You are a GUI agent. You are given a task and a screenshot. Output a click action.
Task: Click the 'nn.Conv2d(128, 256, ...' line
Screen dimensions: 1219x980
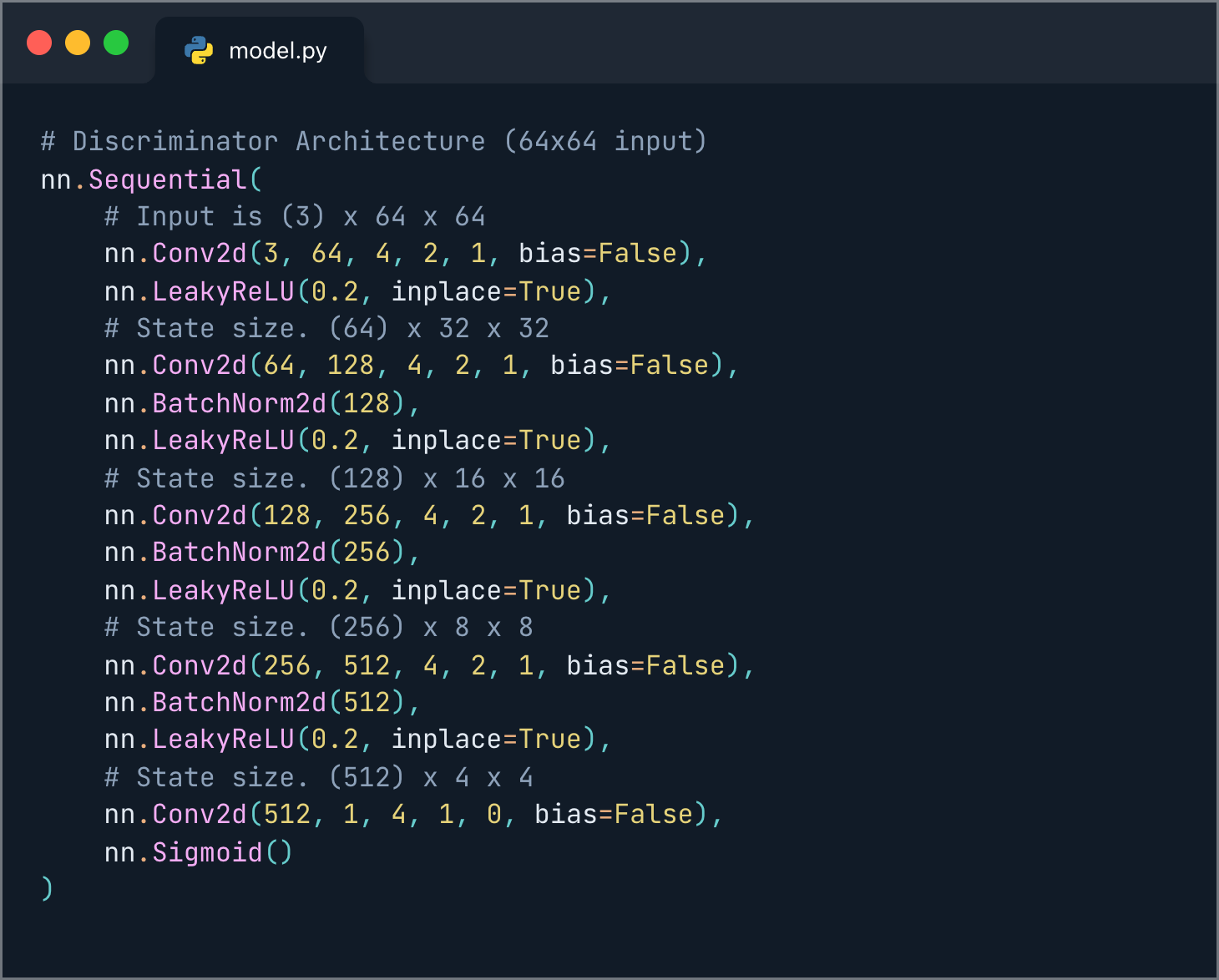click(430, 515)
